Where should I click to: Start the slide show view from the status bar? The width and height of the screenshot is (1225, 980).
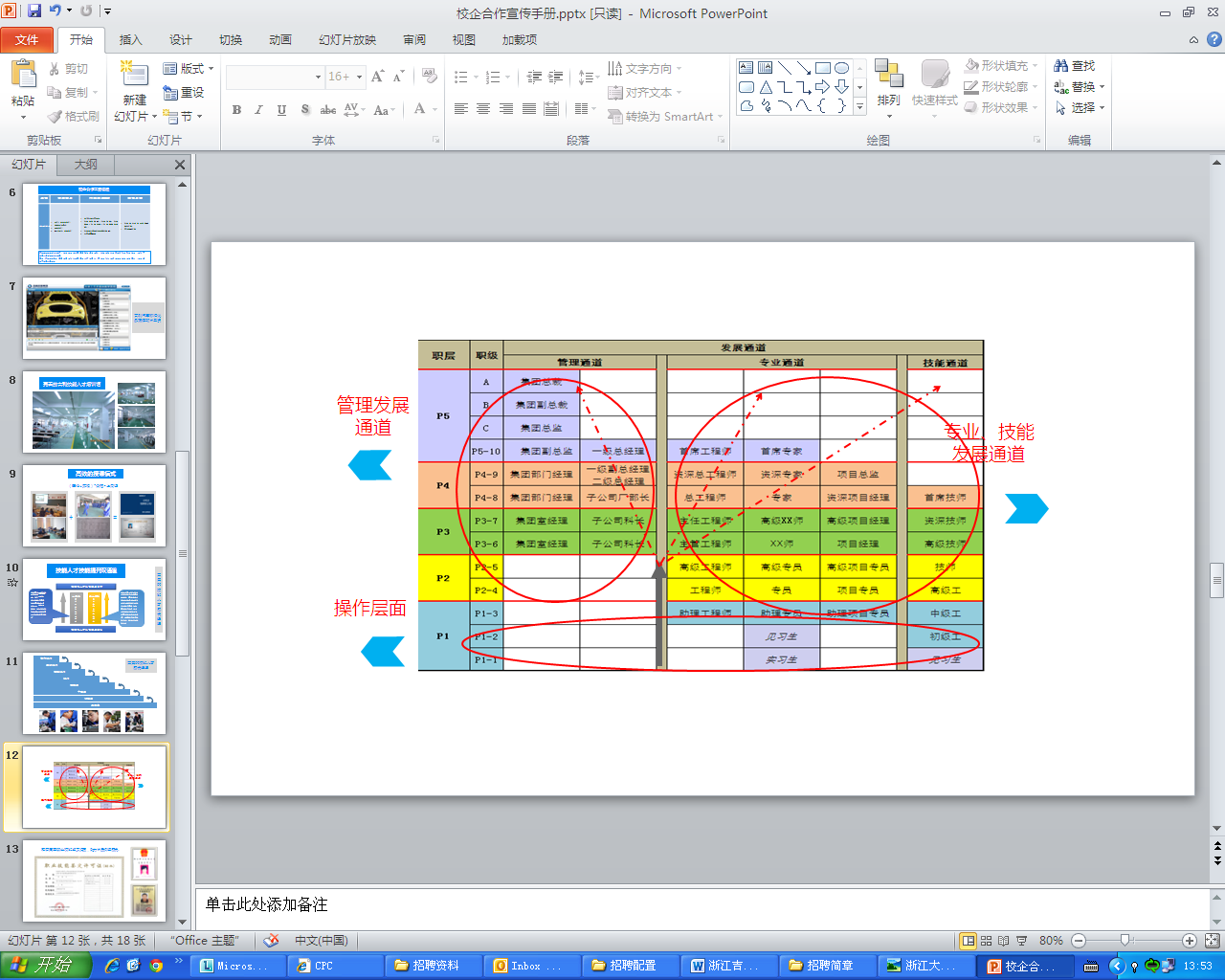pos(1021,941)
